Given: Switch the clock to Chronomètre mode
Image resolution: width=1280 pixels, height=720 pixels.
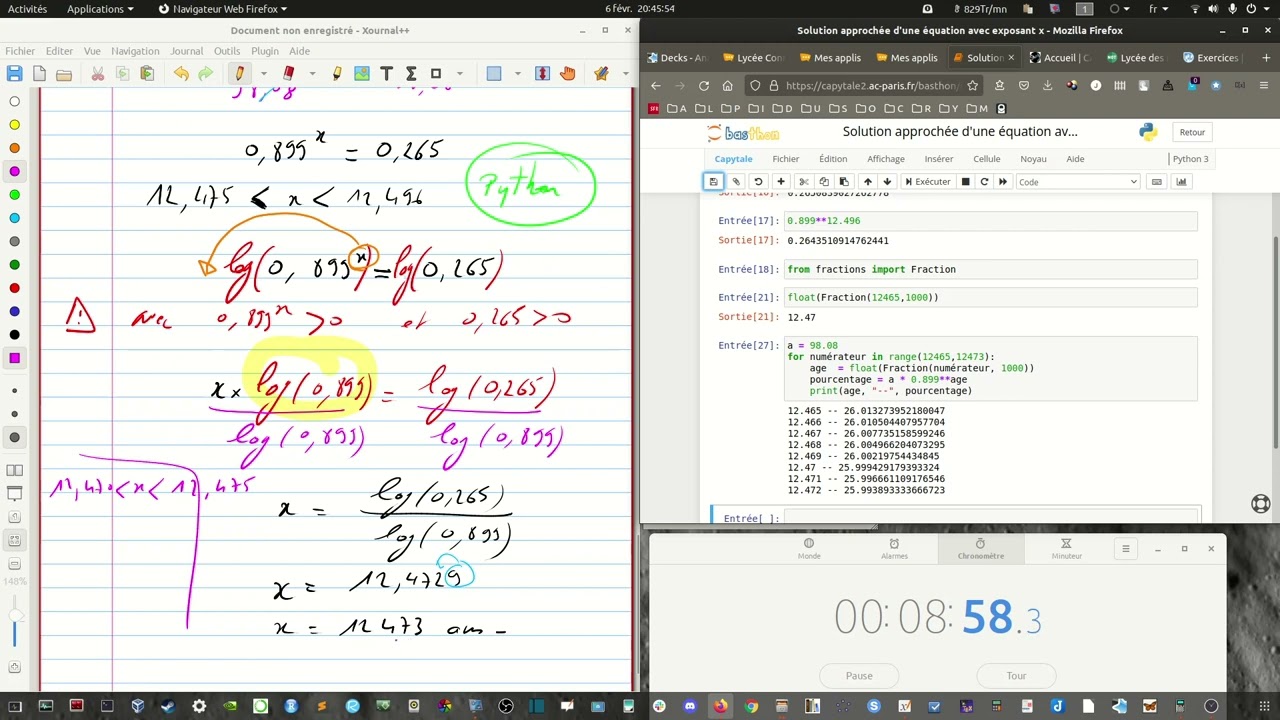Looking at the screenshot, I should [980, 549].
